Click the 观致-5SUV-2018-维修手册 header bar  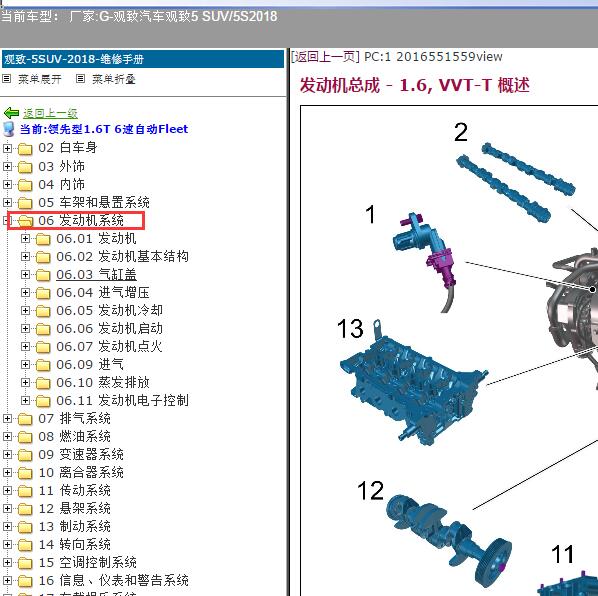pyautogui.click(x=143, y=59)
